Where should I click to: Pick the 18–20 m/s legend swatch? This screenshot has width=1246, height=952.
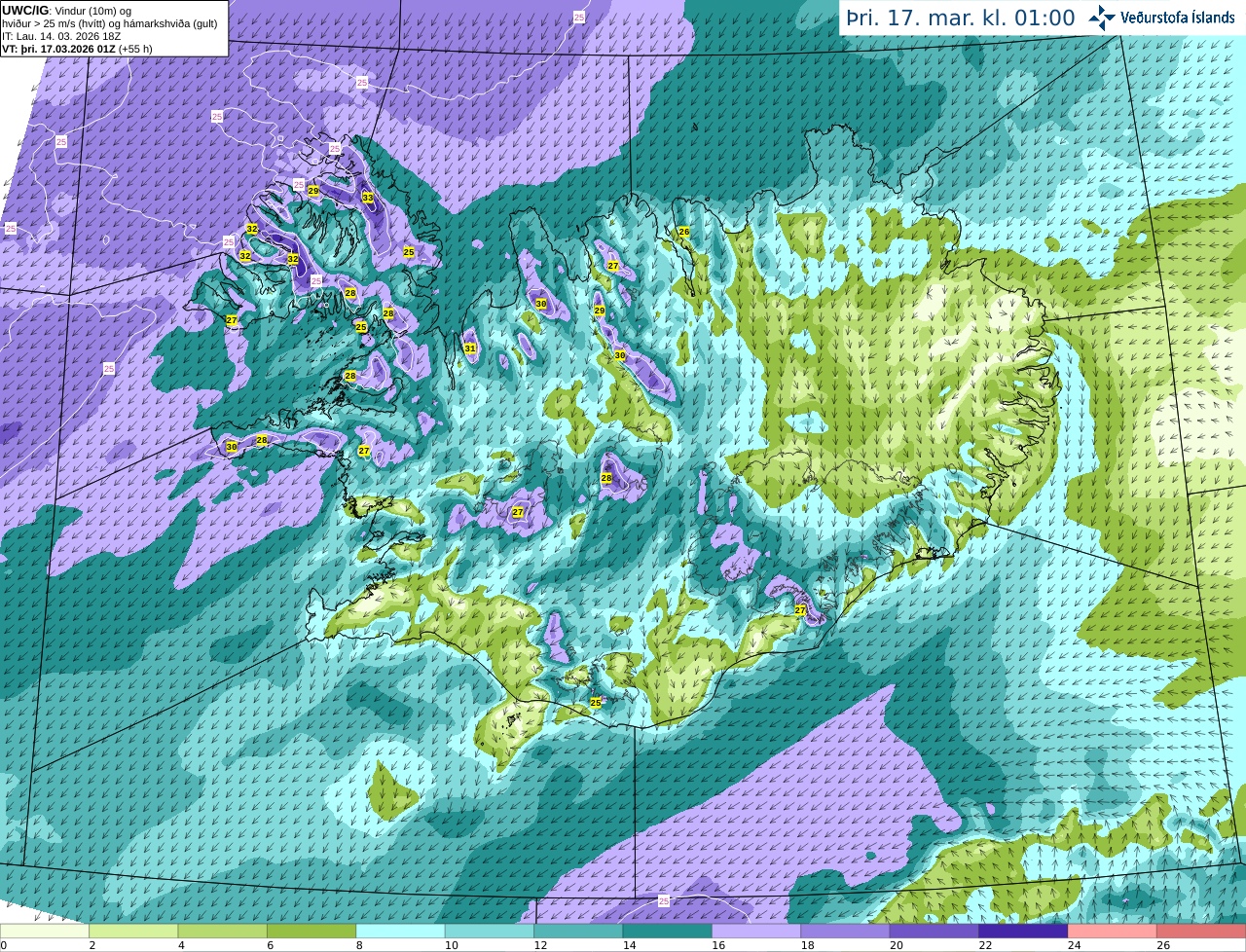[846, 932]
